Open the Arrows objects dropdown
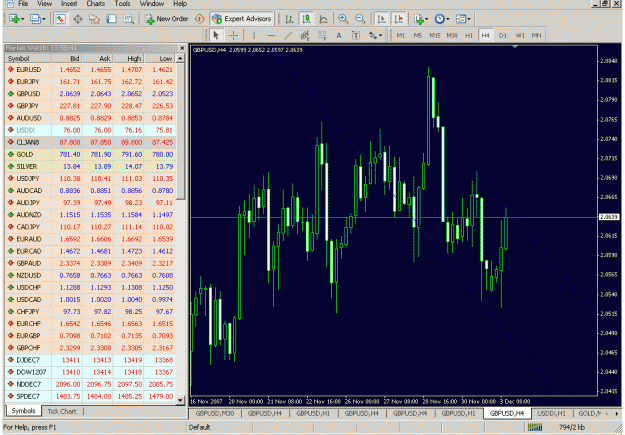Screen dimensions: 625x435 pos(375,35)
